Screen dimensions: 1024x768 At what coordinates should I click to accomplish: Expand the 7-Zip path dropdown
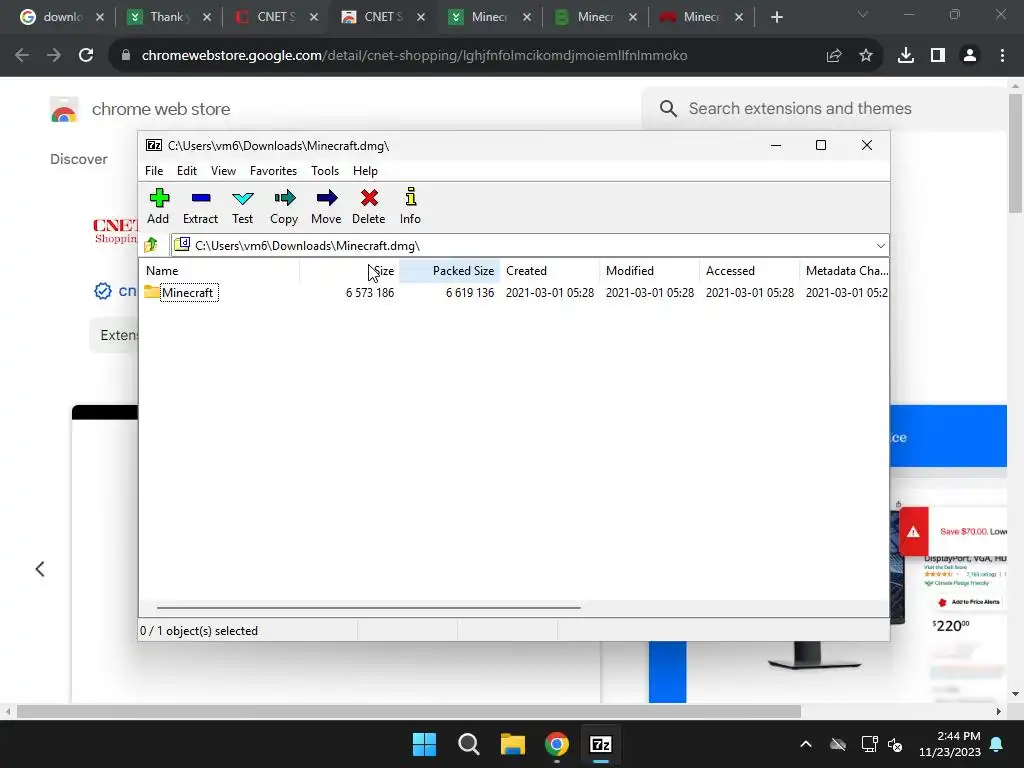(880, 246)
